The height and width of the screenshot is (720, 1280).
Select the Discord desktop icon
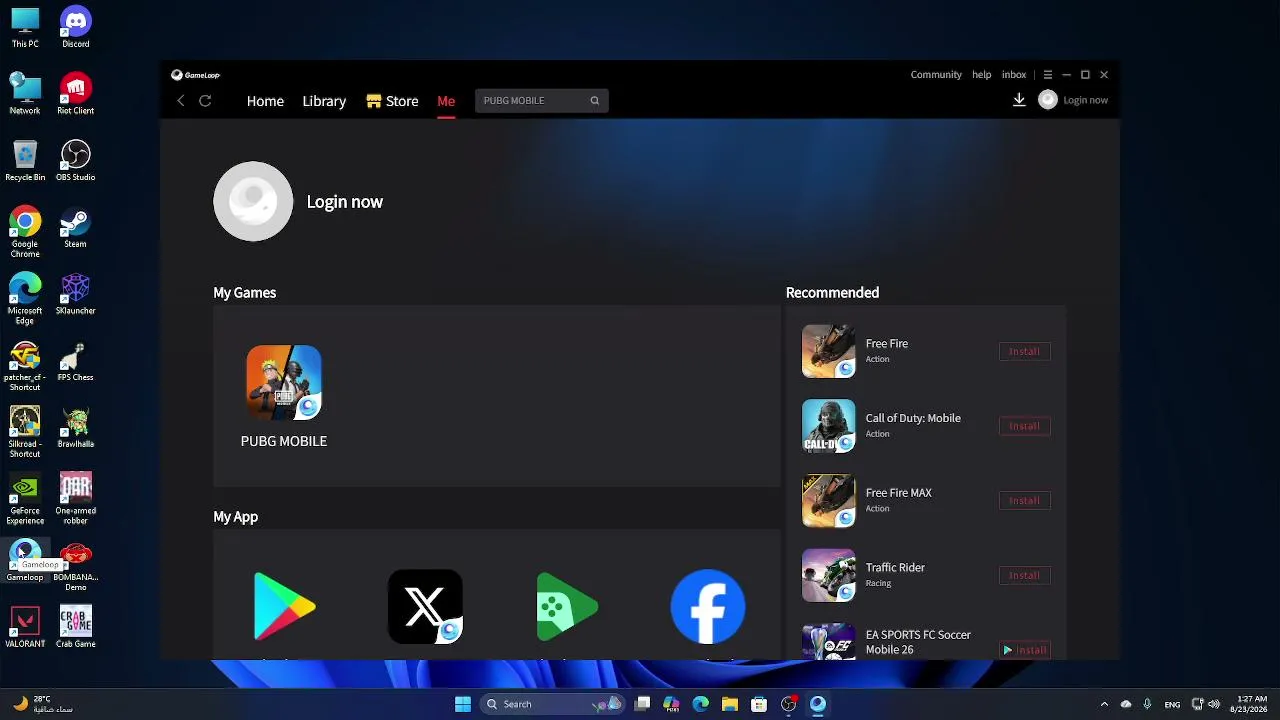pos(76,28)
